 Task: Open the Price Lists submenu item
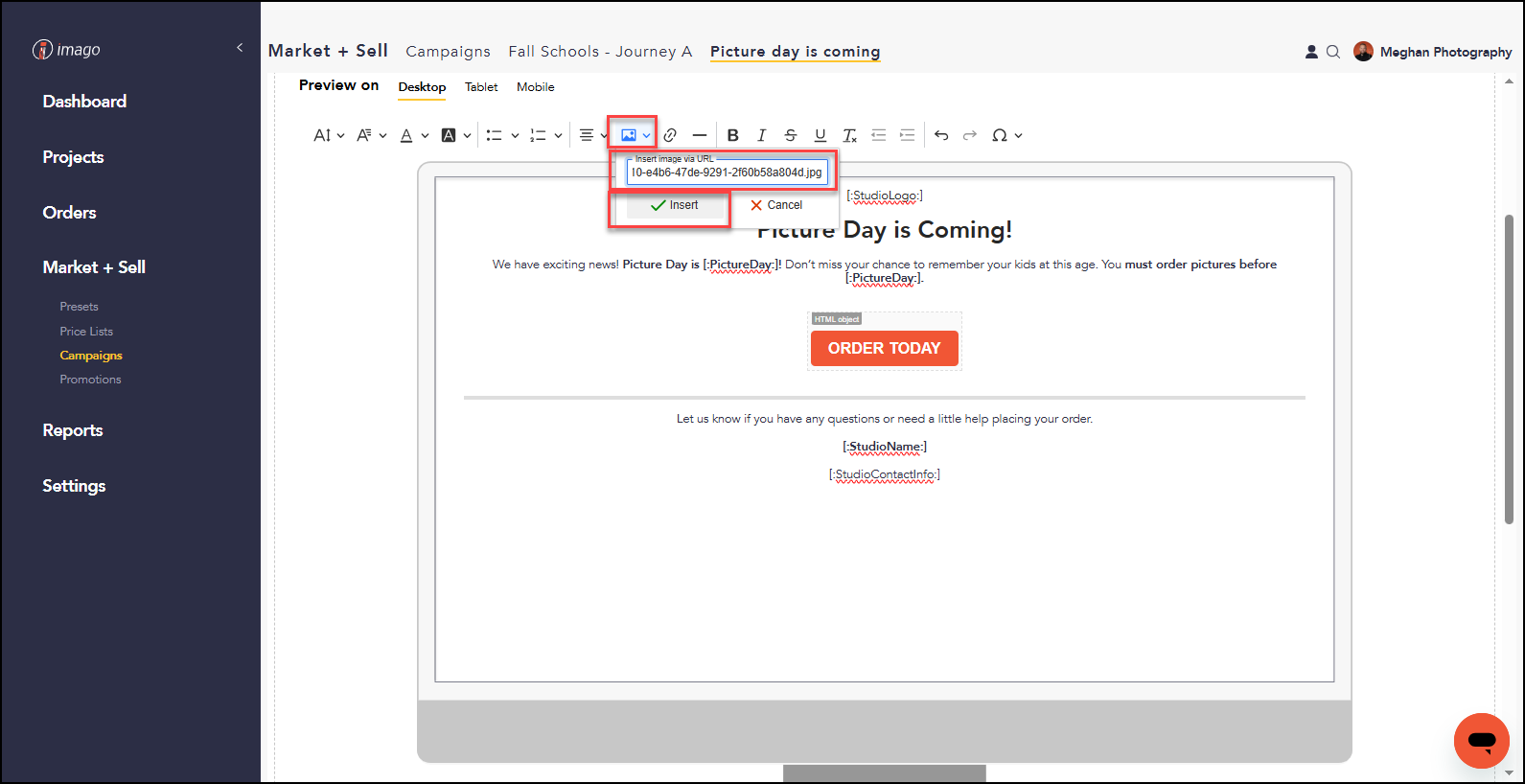(86, 332)
